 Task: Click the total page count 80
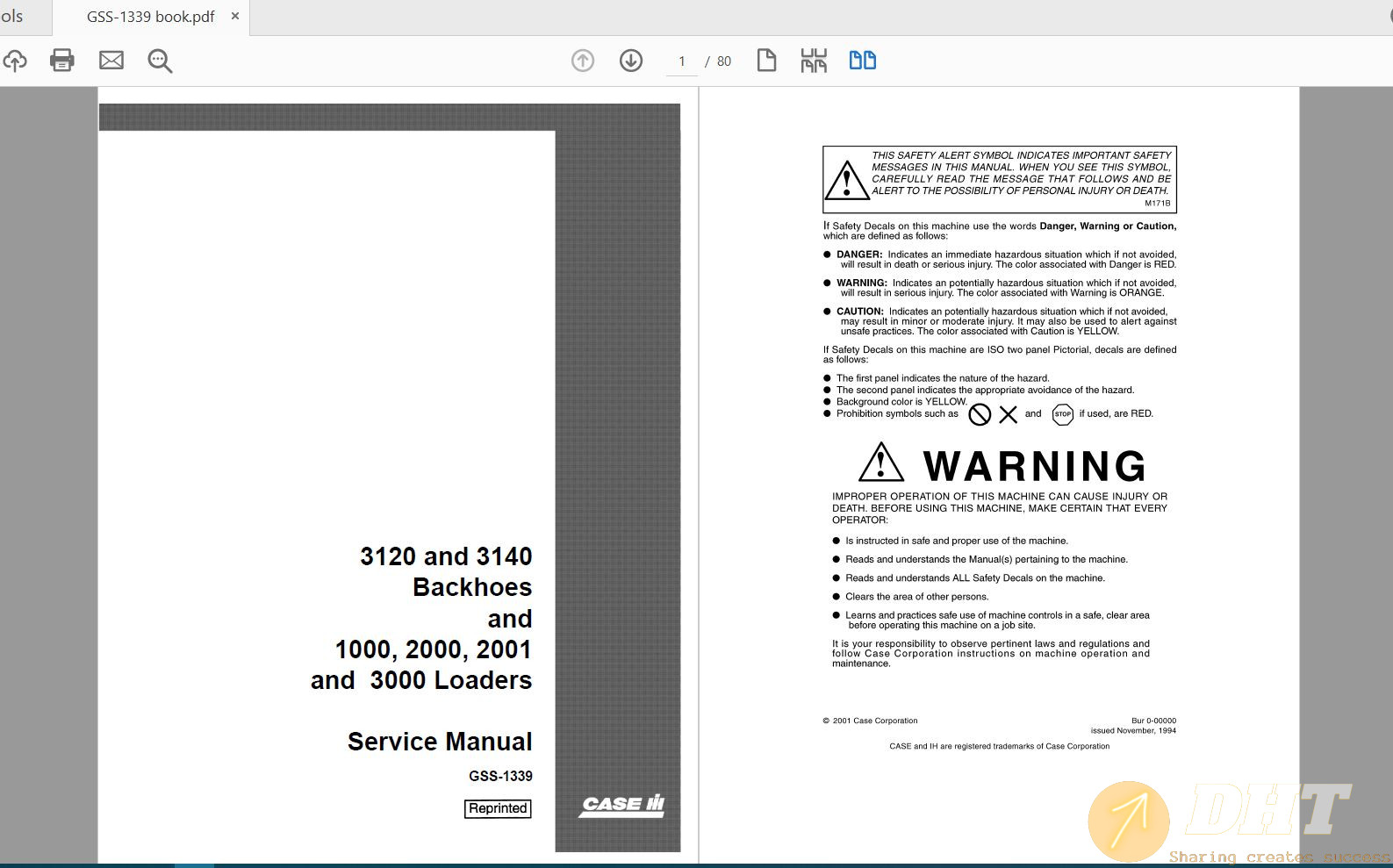pos(724,61)
